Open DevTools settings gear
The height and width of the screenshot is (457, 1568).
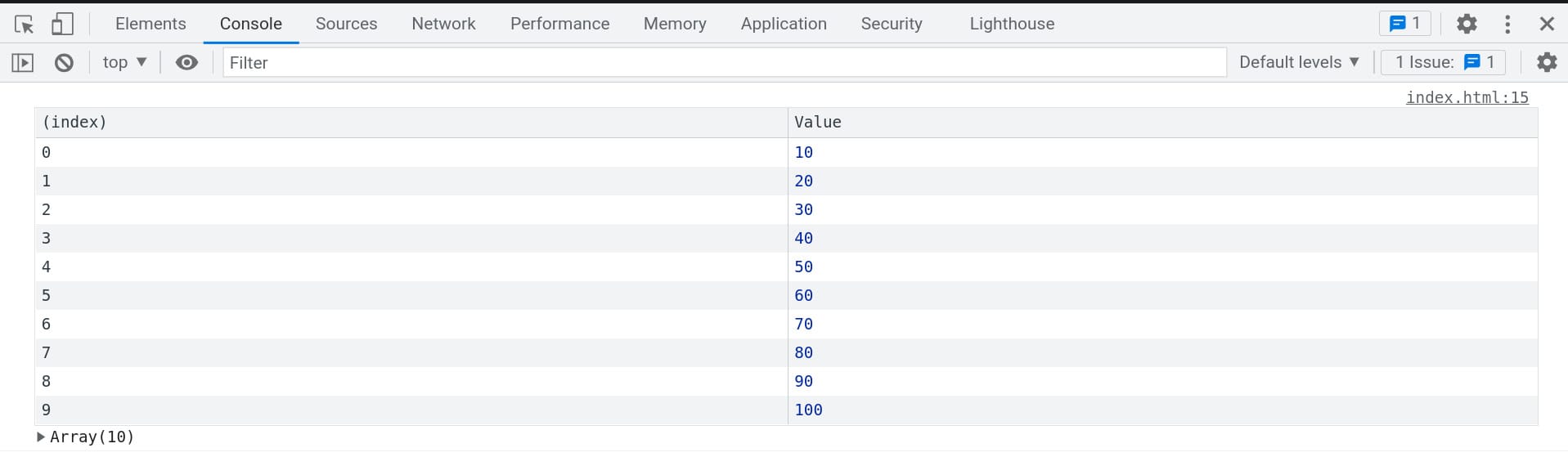click(x=1467, y=24)
